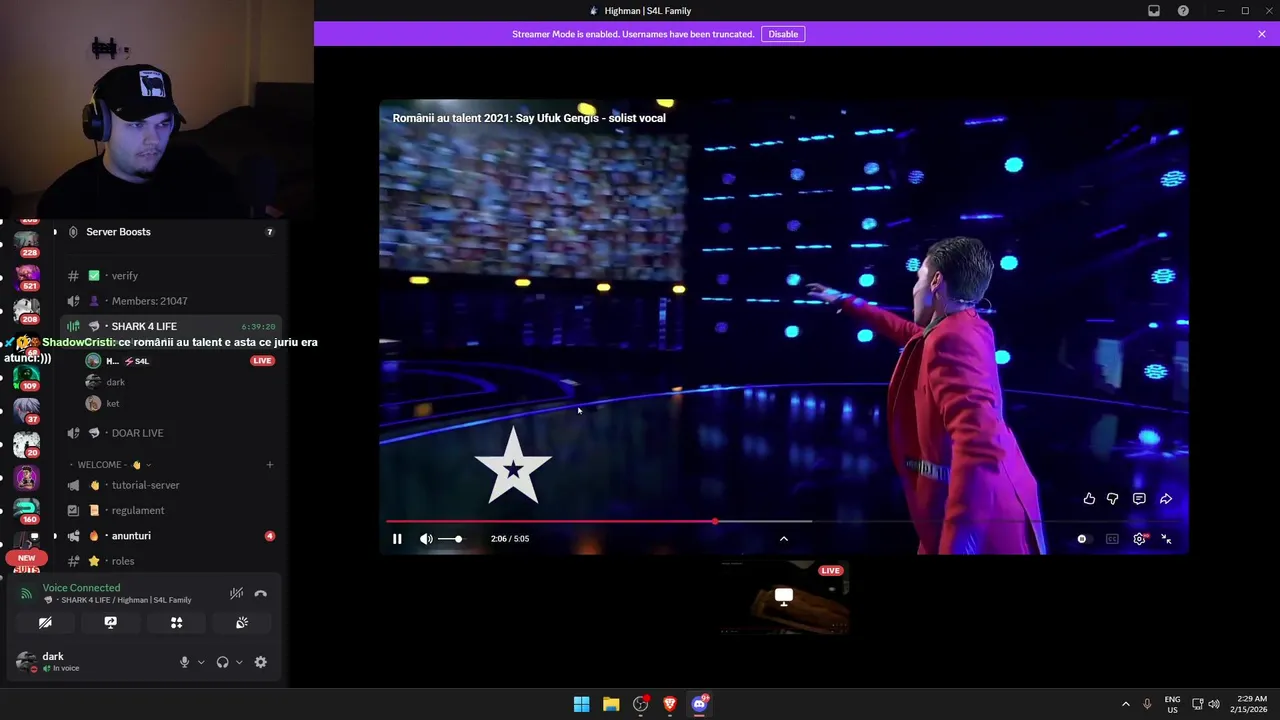Image resolution: width=1280 pixels, height=720 pixels.
Task: Pause the YouTube video playback
Action: [397, 539]
